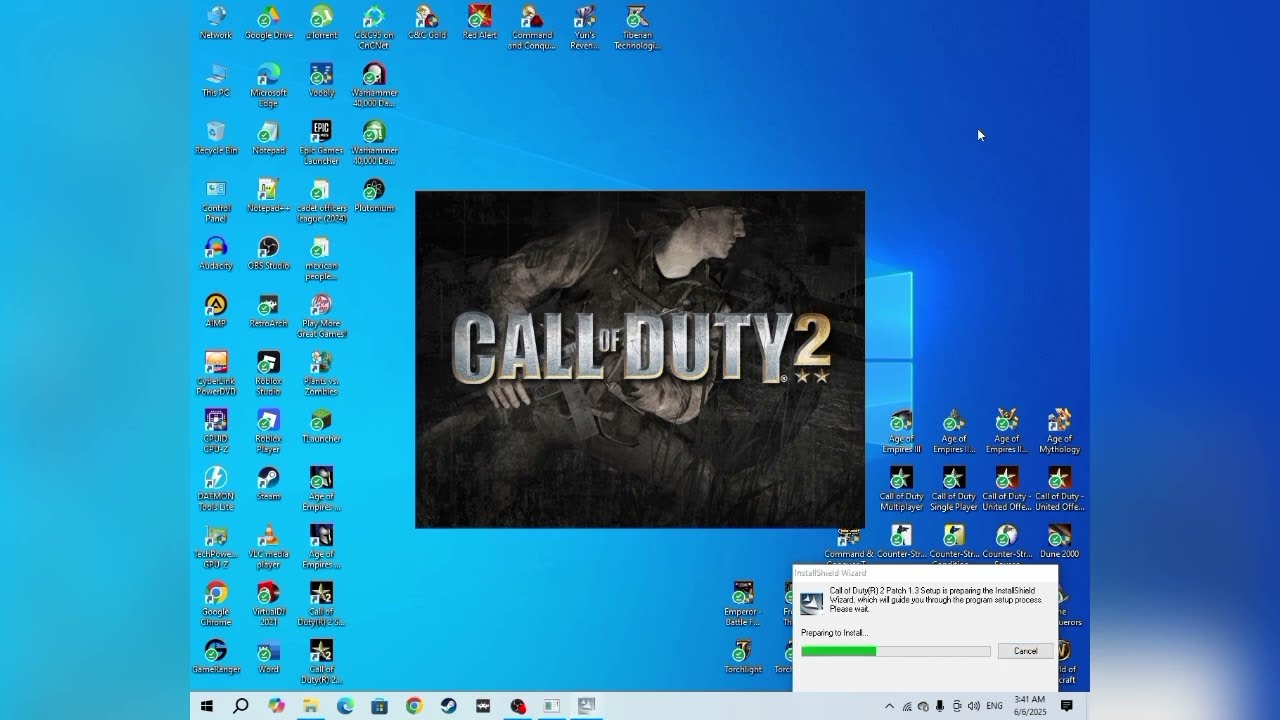Select the AIMP desktop icon
Screen dimensions: 1280x720
click(x=216, y=312)
